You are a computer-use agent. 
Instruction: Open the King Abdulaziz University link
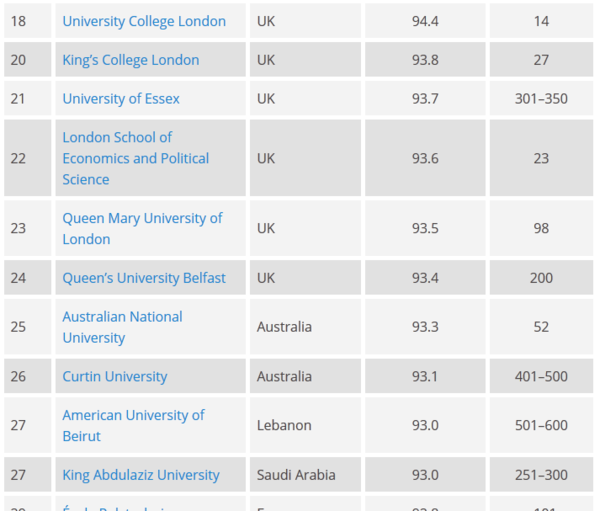pyautogui.click(x=141, y=474)
